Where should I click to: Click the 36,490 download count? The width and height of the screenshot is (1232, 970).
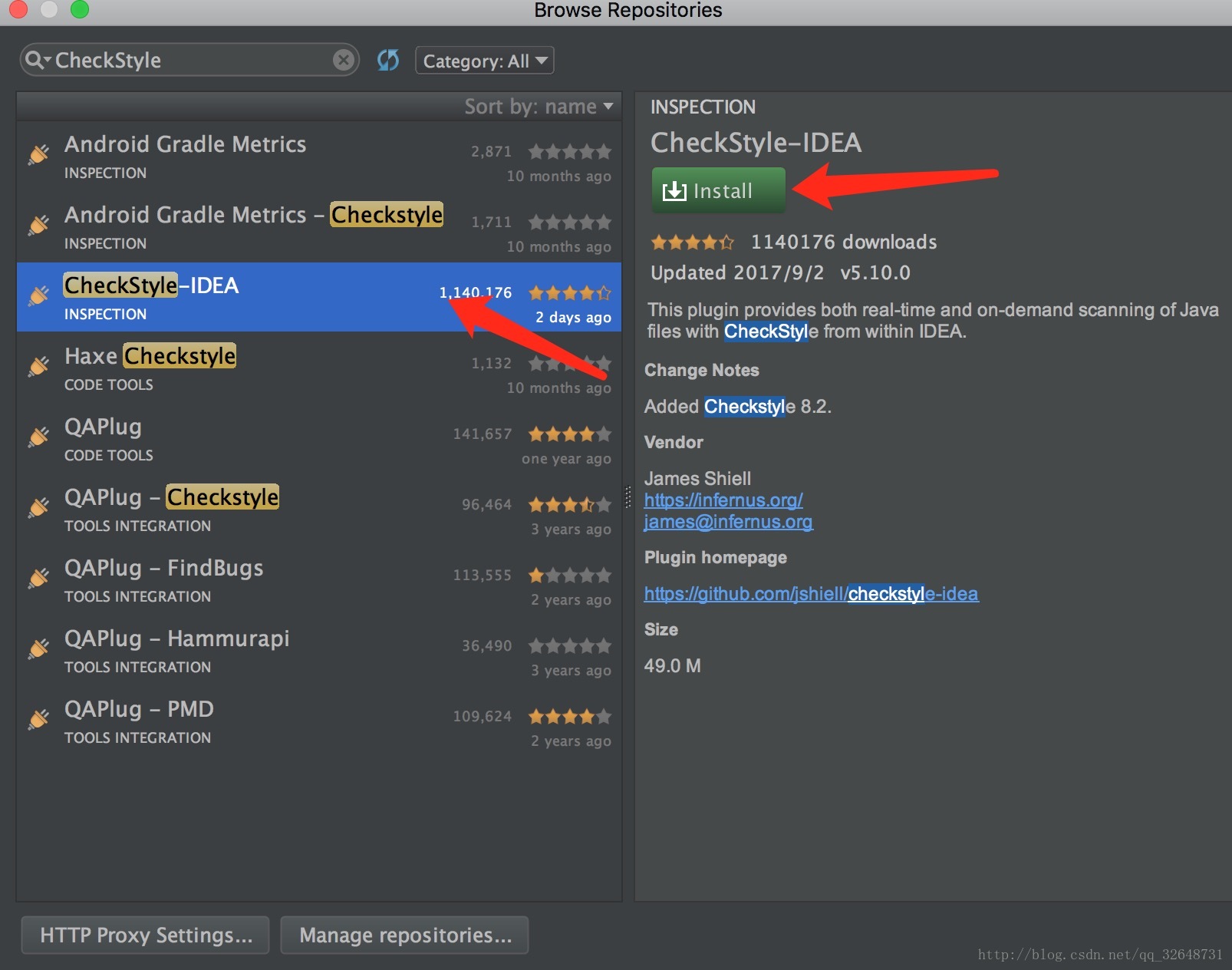486,646
